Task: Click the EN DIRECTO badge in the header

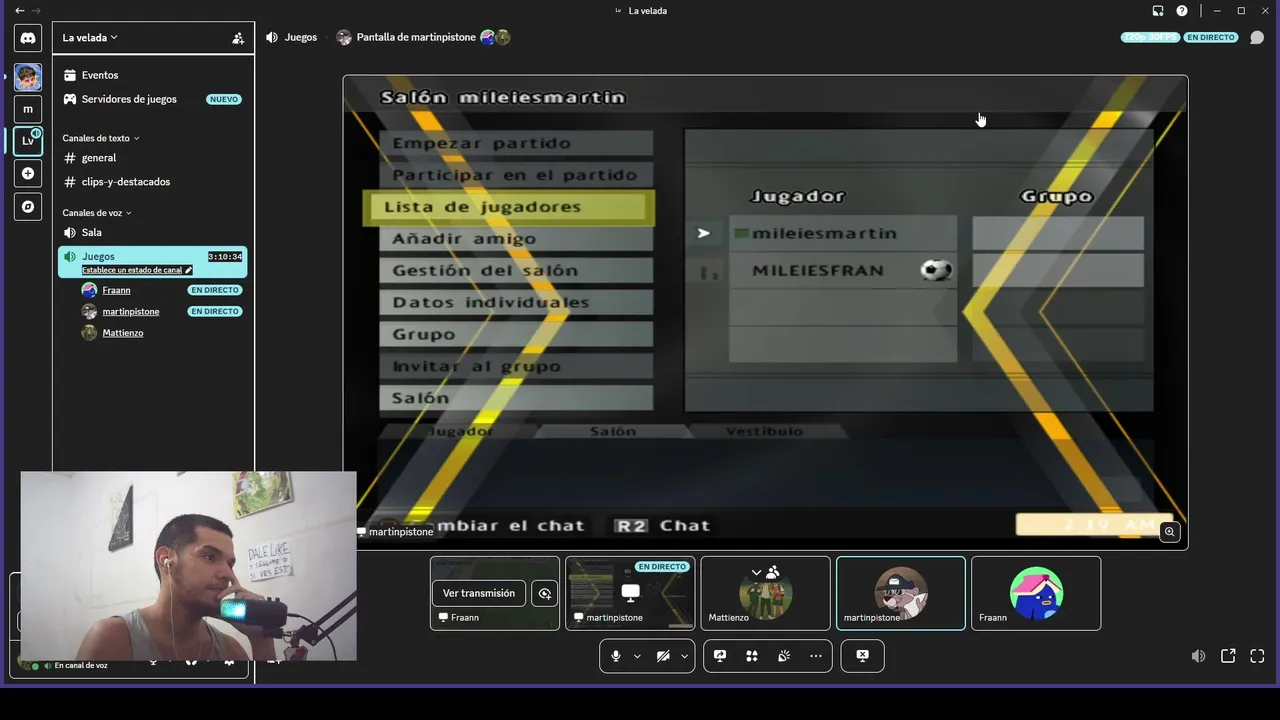Action: (1211, 37)
